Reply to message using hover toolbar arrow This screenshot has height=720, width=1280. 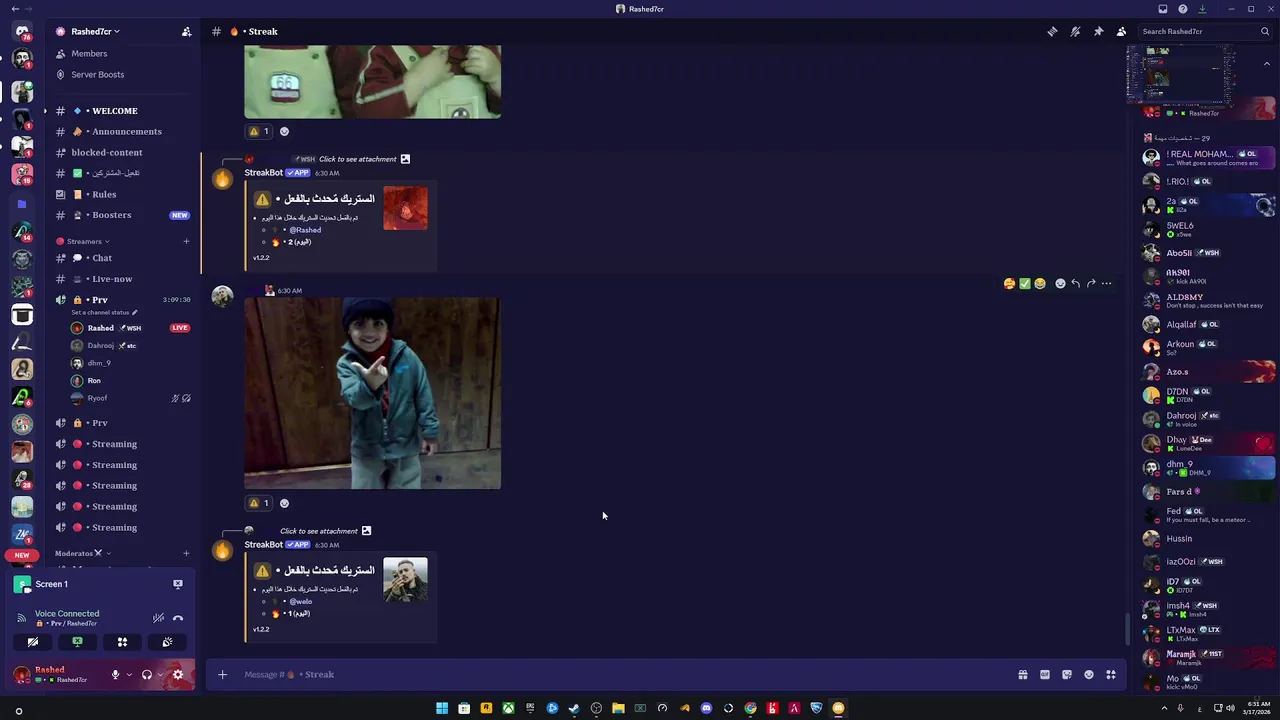pyautogui.click(x=1075, y=283)
